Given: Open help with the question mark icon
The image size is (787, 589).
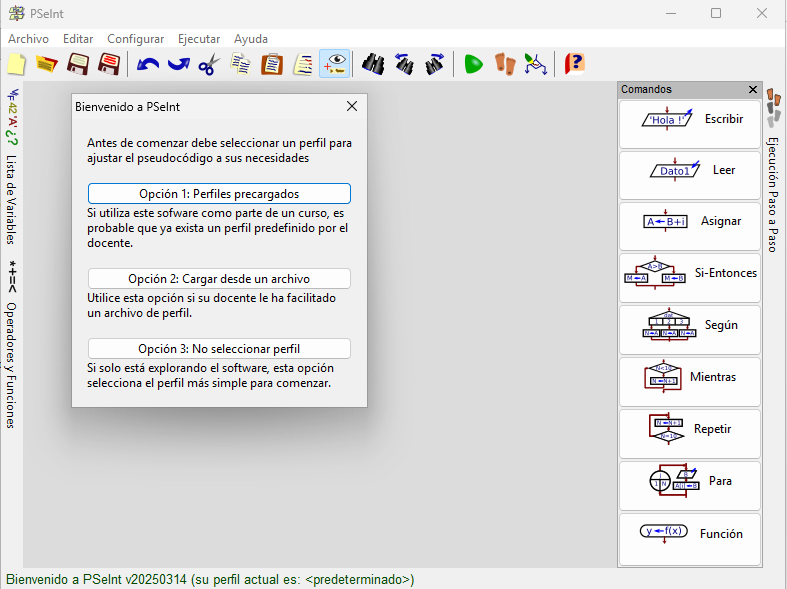Looking at the screenshot, I should pos(574,64).
